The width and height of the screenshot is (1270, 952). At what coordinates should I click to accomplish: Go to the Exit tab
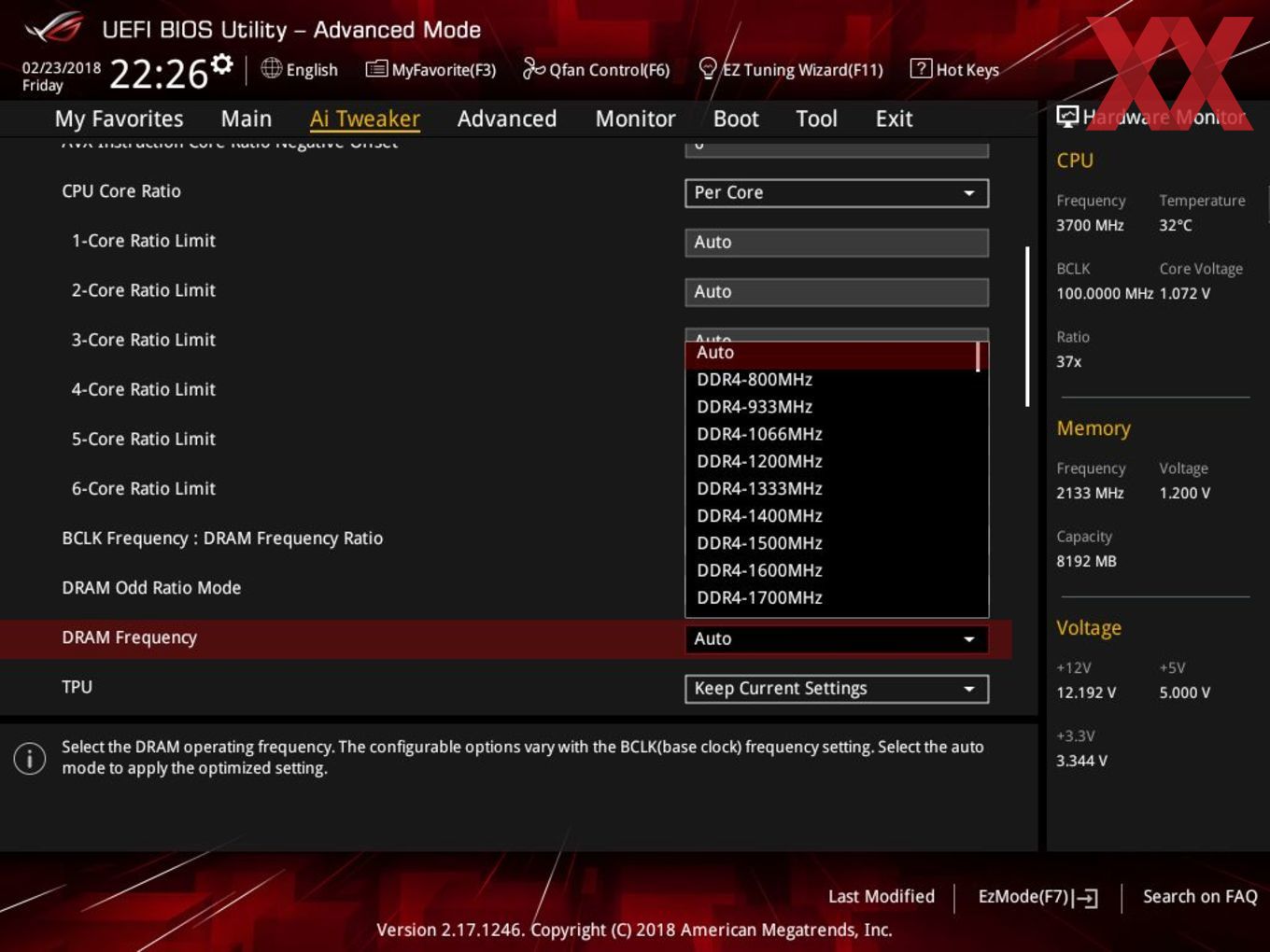pos(894,119)
